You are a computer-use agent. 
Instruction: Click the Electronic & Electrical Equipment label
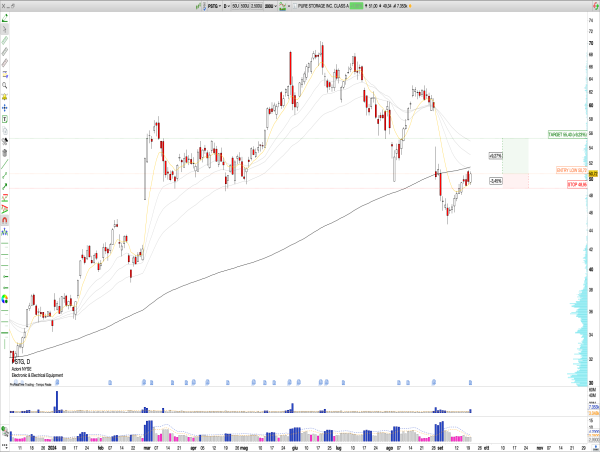click(x=37, y=375)
